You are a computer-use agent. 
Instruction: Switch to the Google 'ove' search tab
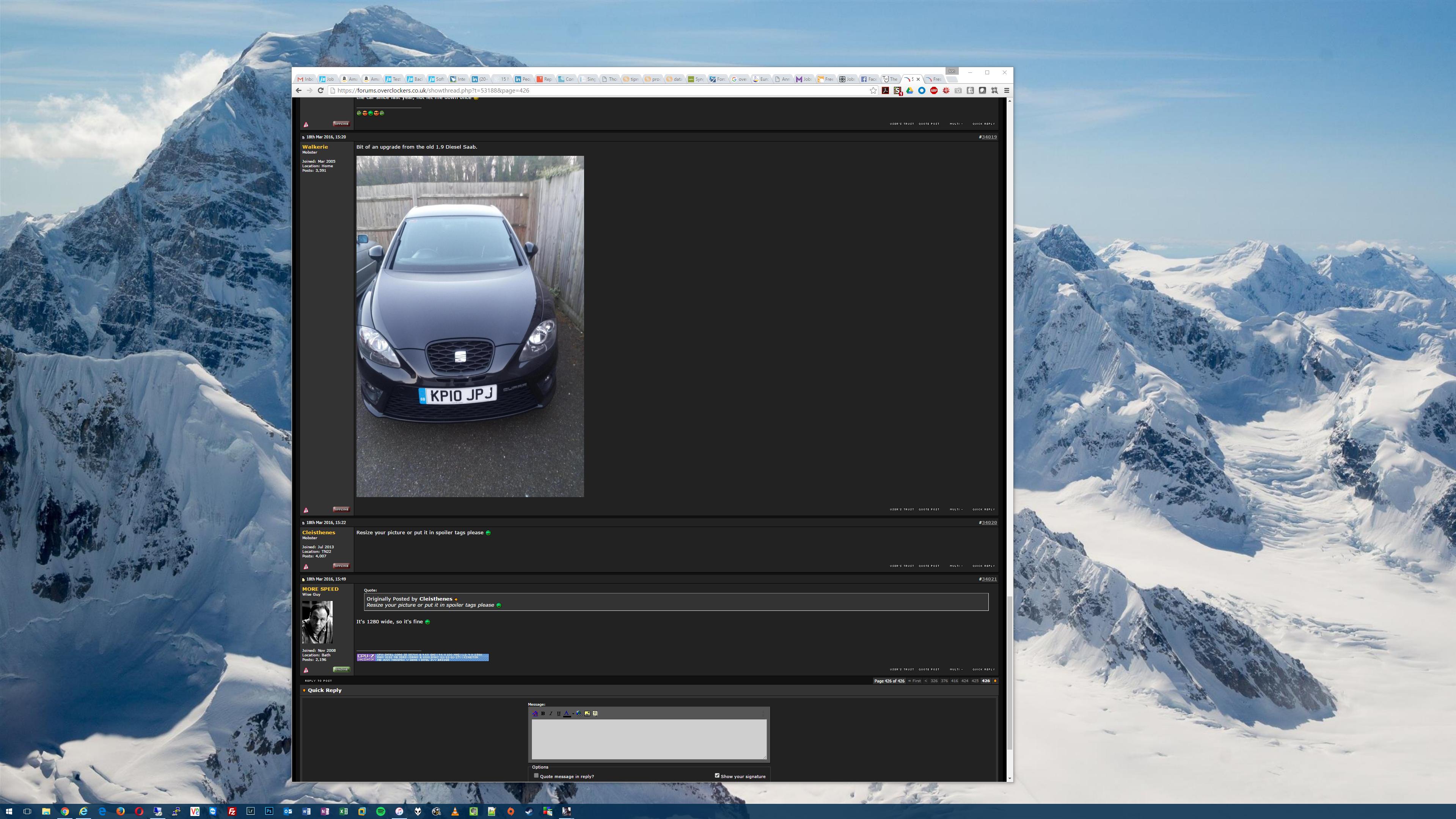point(739,79)
